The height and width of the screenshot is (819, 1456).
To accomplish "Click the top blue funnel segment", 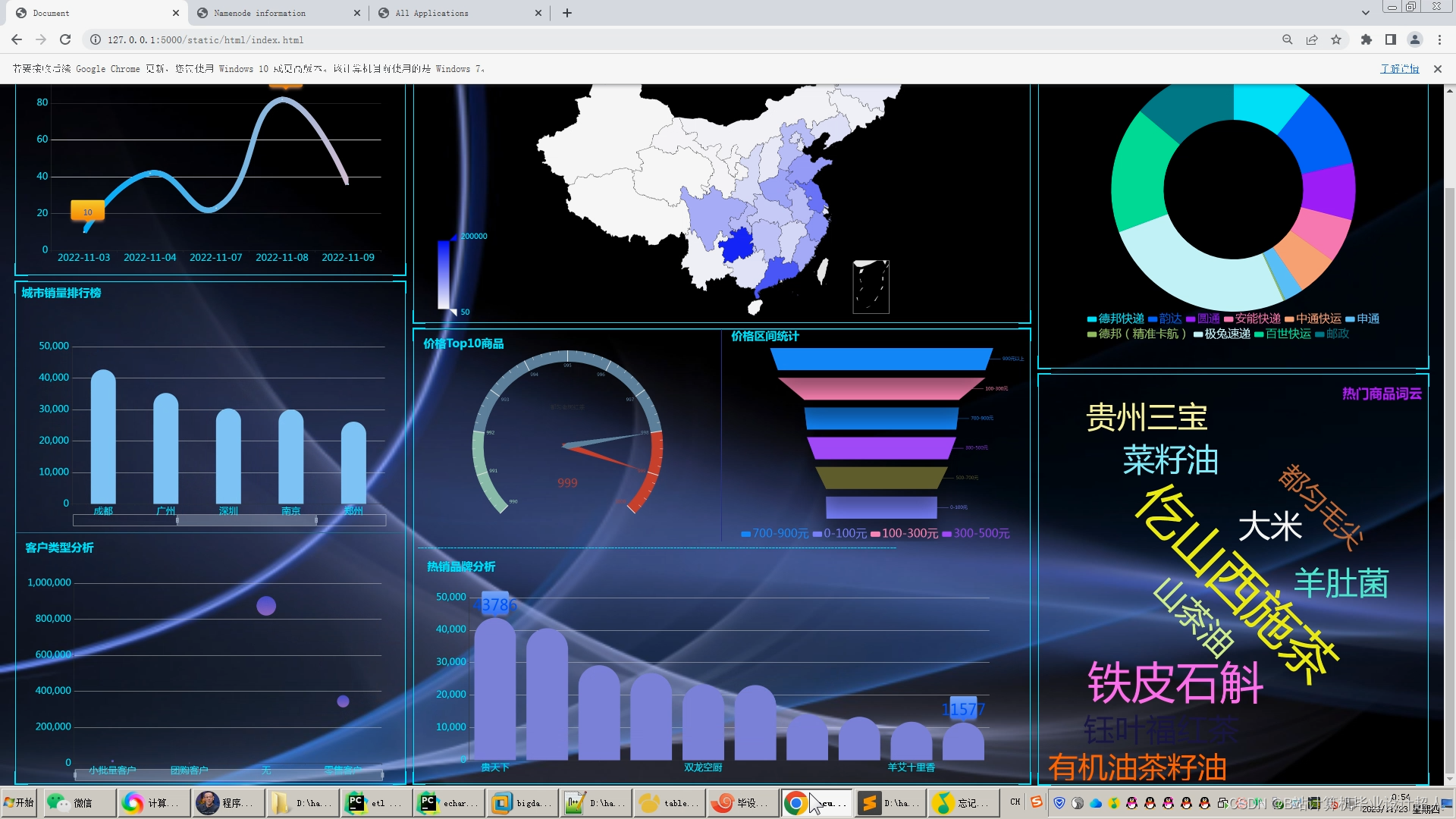I will coord(881,359).
